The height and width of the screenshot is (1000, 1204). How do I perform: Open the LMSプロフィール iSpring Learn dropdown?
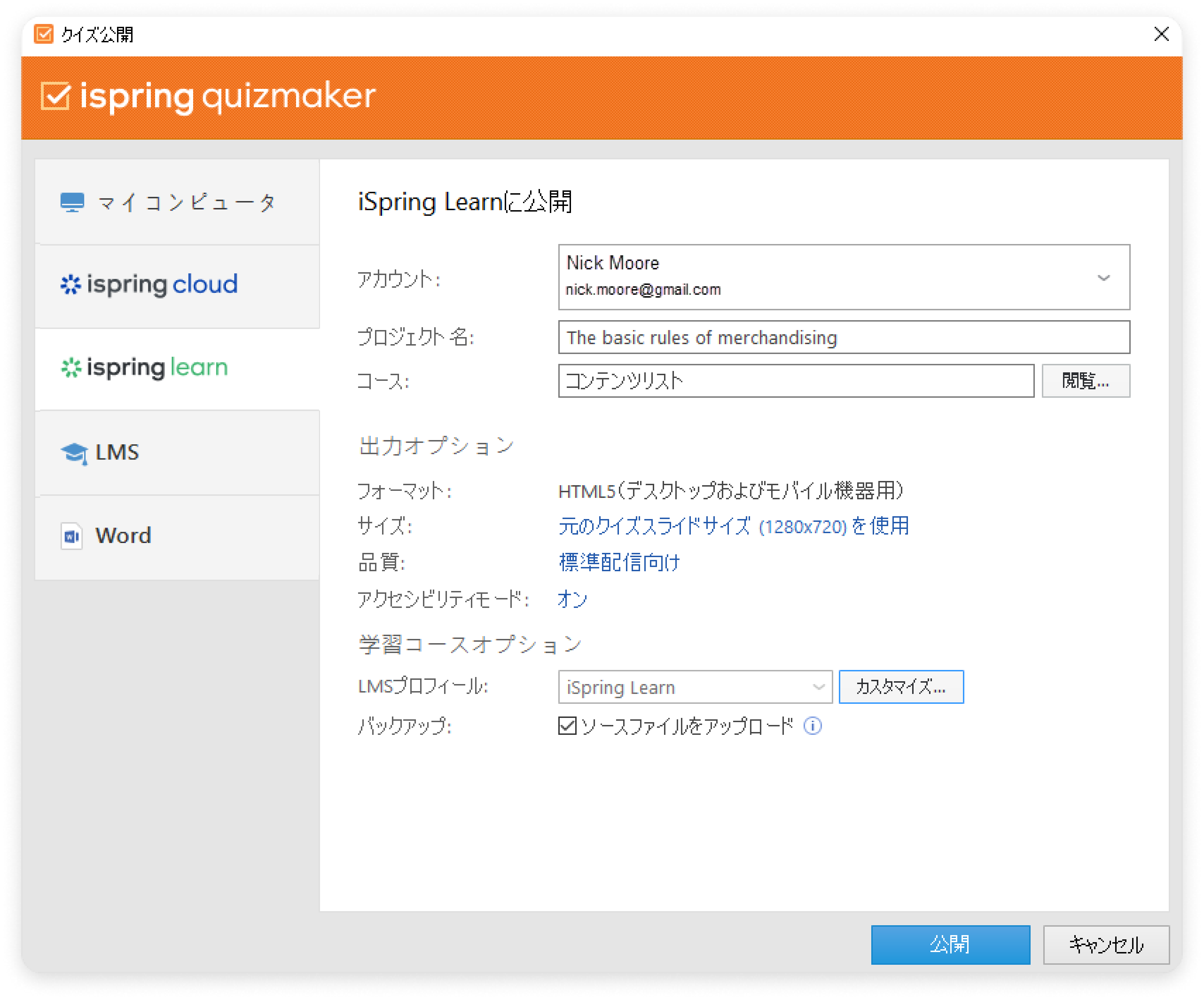click(695, 687)
